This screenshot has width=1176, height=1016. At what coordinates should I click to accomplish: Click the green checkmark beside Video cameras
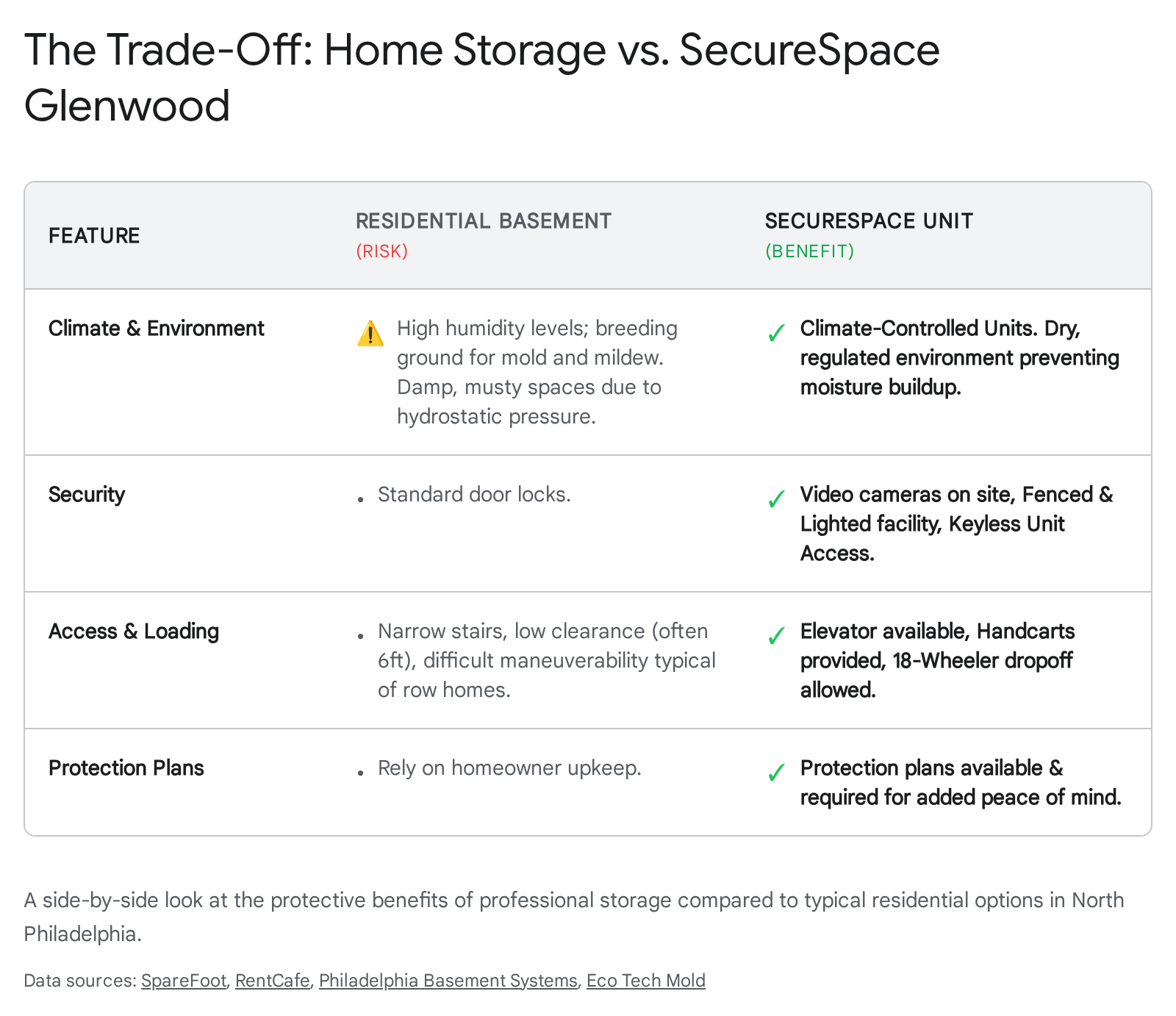(x=776, y=500)
